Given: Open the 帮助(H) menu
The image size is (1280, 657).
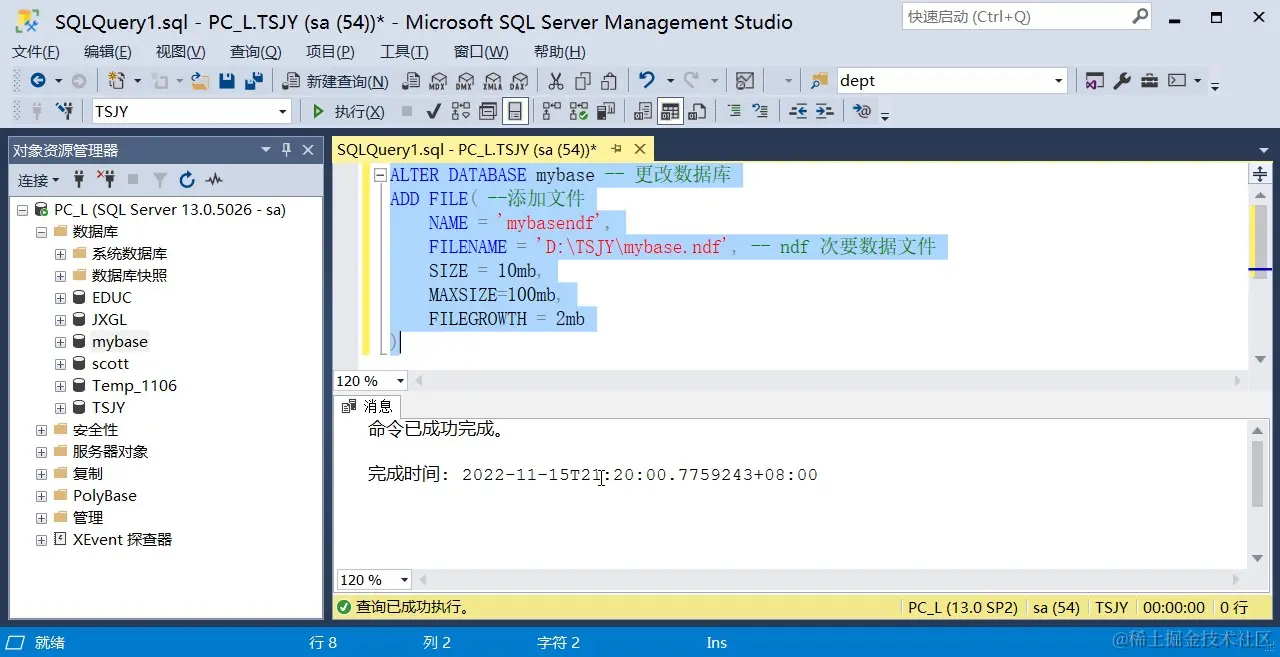Looking at the screenshot, I should pyautogui.click(x=560, y=52).
